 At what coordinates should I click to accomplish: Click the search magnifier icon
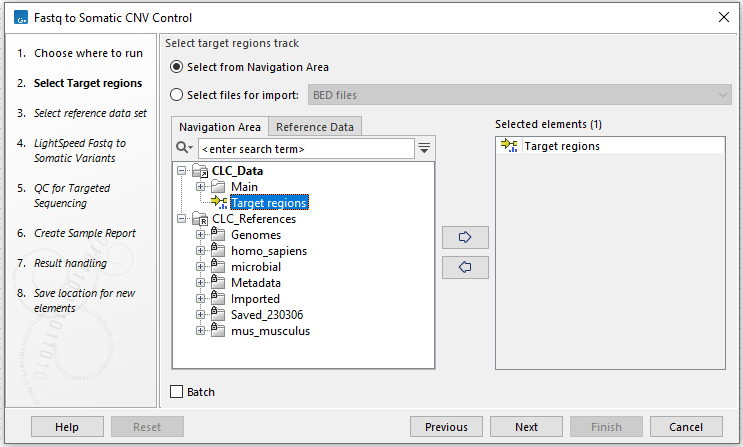(x=183, y=148)
